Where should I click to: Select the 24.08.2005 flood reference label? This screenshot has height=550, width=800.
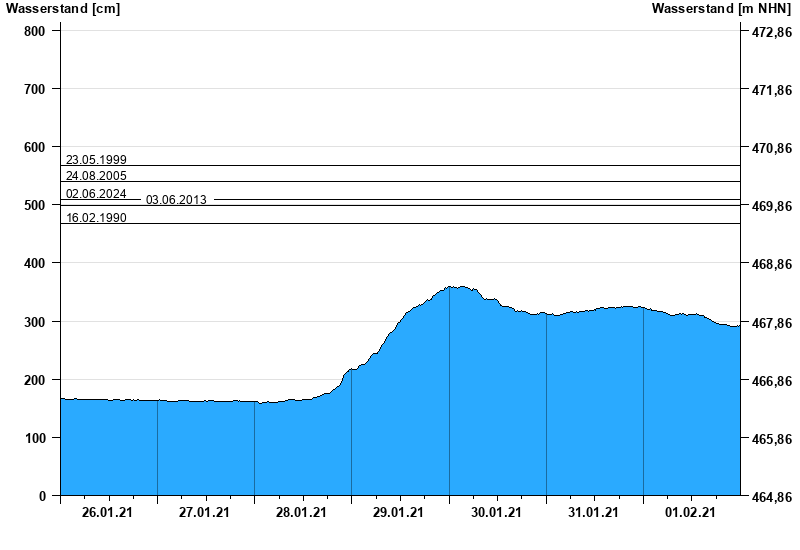96,176
